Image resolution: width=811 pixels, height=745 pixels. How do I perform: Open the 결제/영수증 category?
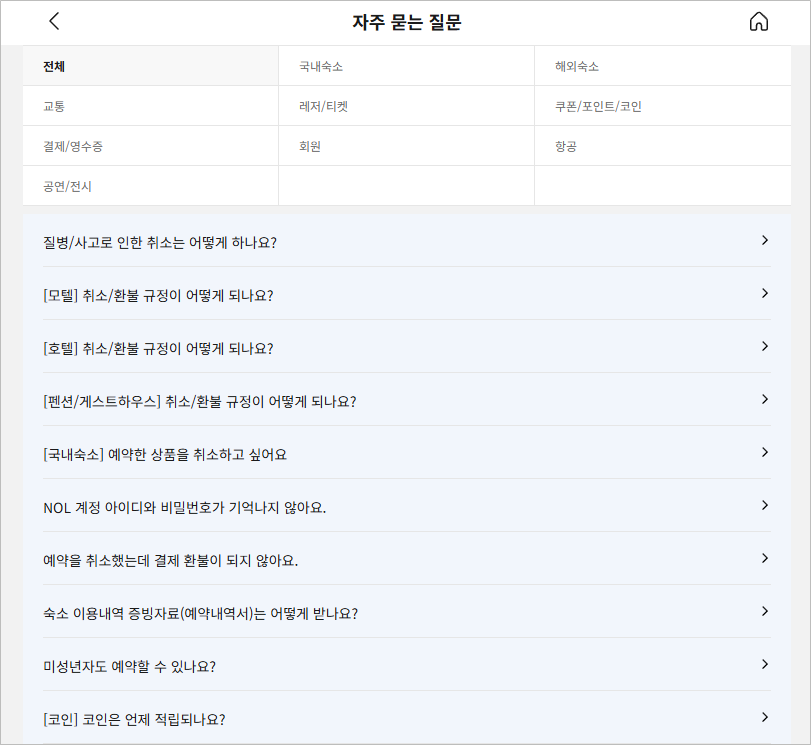(150, 147)
